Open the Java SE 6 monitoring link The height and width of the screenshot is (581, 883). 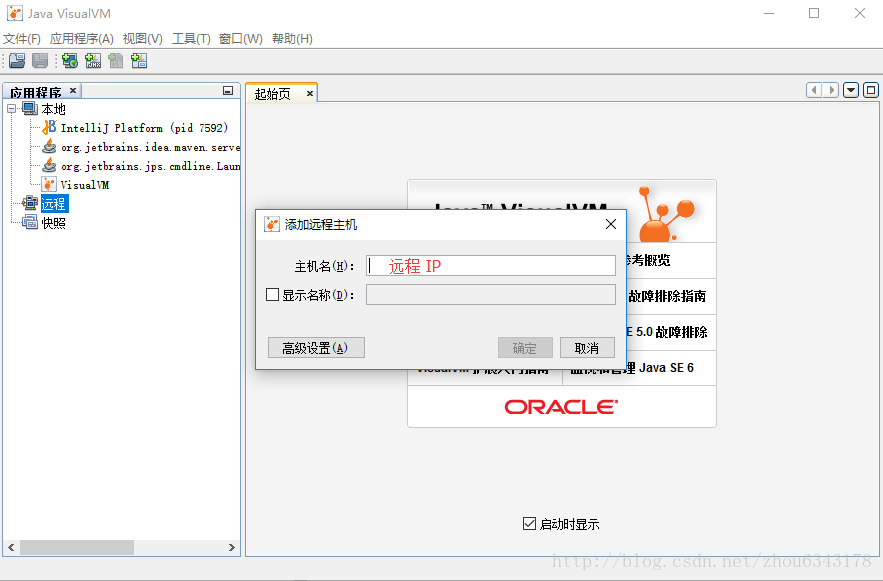(x=633, y=368)
